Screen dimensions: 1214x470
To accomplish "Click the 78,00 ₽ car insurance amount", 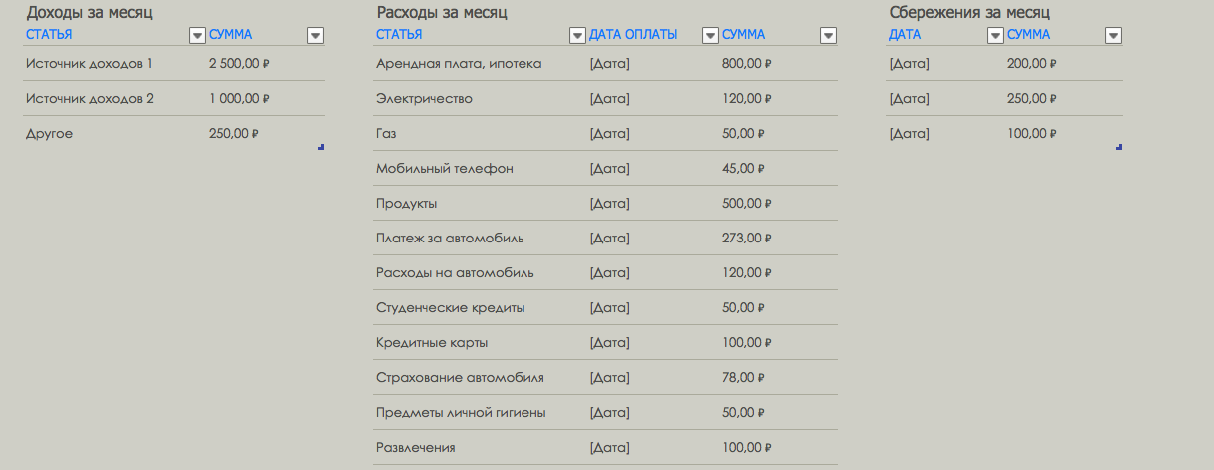I will (x=742, y=378).
